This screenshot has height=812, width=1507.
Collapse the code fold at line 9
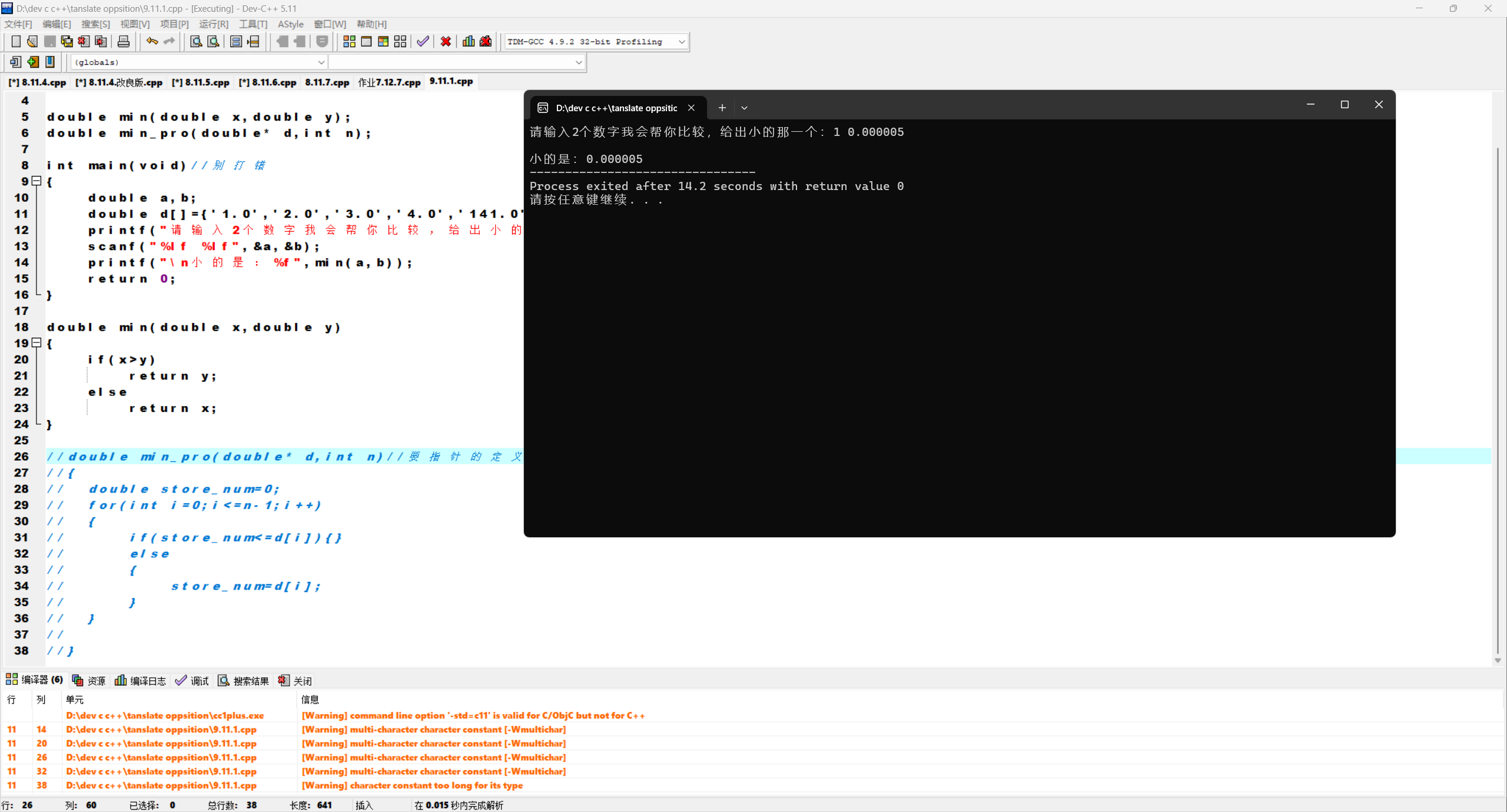click(x=36, y=181)
